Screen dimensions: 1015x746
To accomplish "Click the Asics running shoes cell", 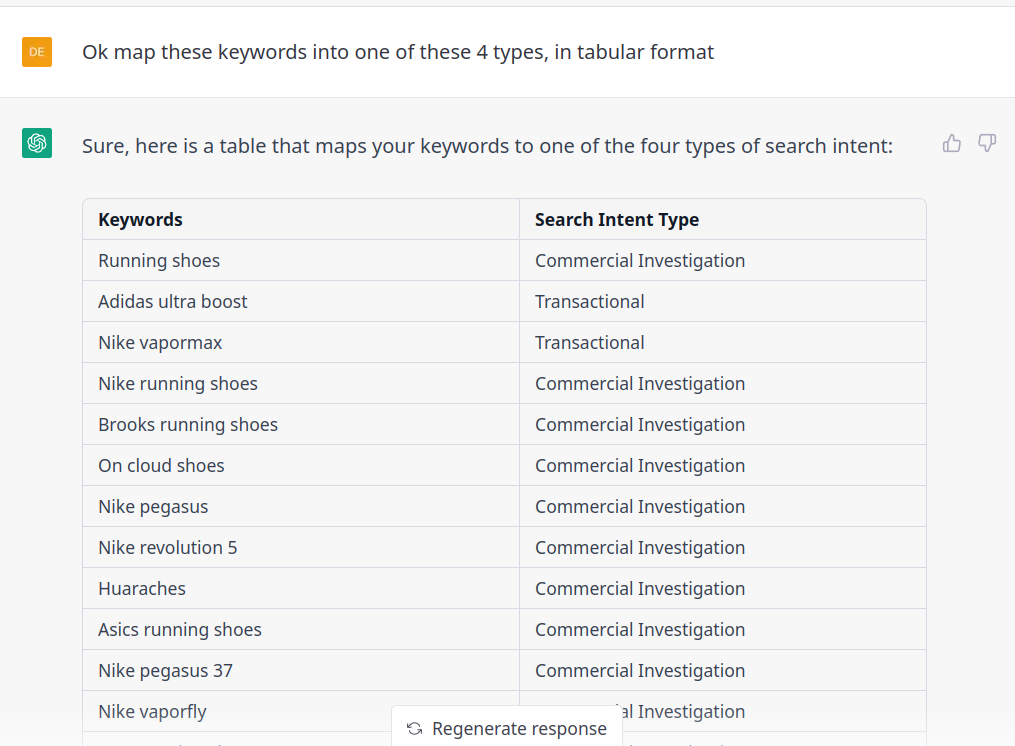I will pos(180,630).
